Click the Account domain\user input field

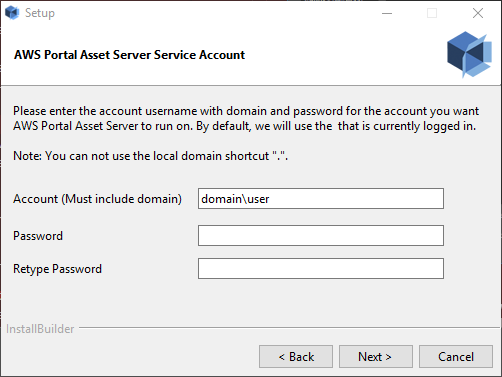click(321, 199)
